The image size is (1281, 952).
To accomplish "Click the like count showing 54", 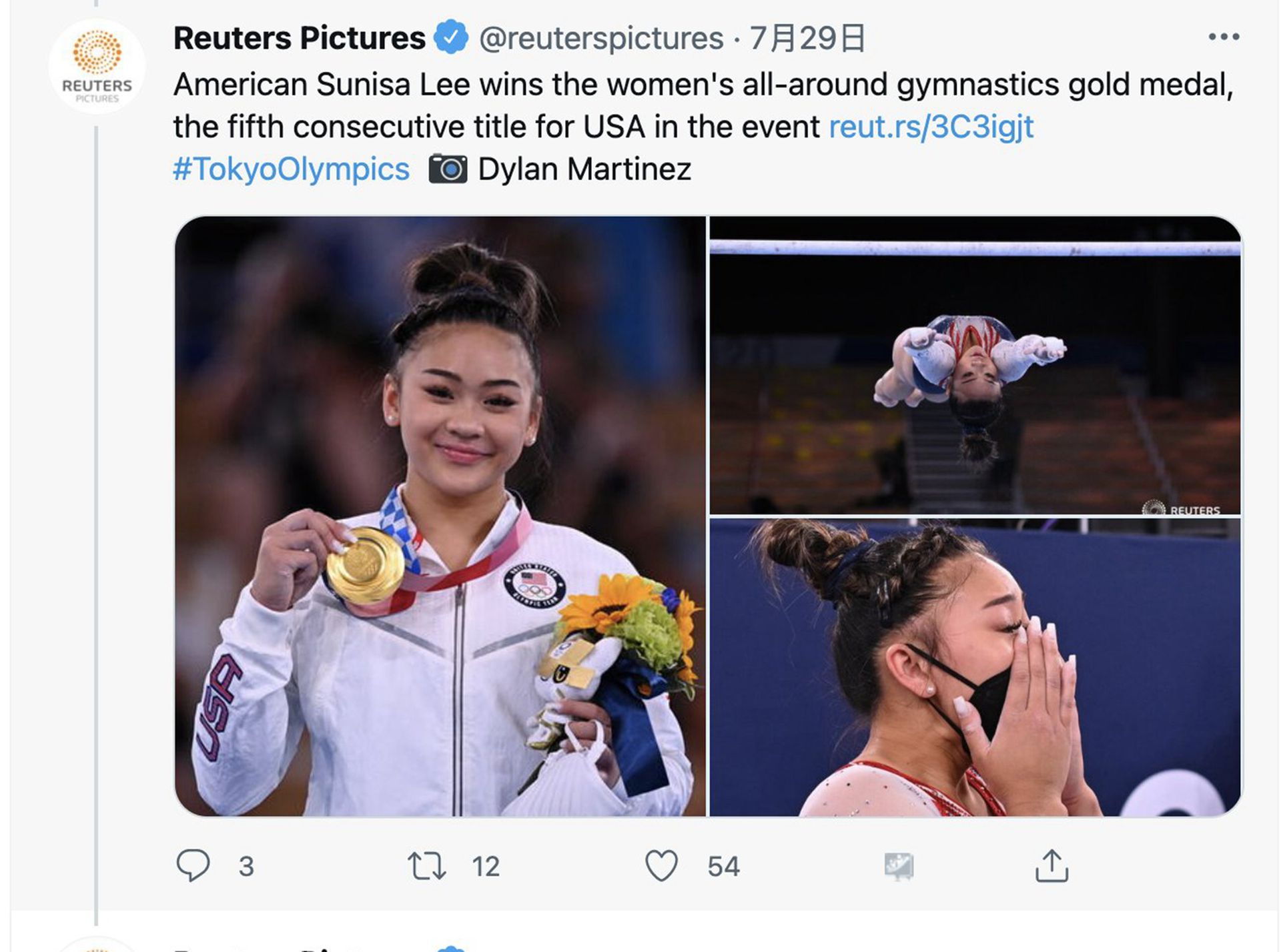I will 723,866.
